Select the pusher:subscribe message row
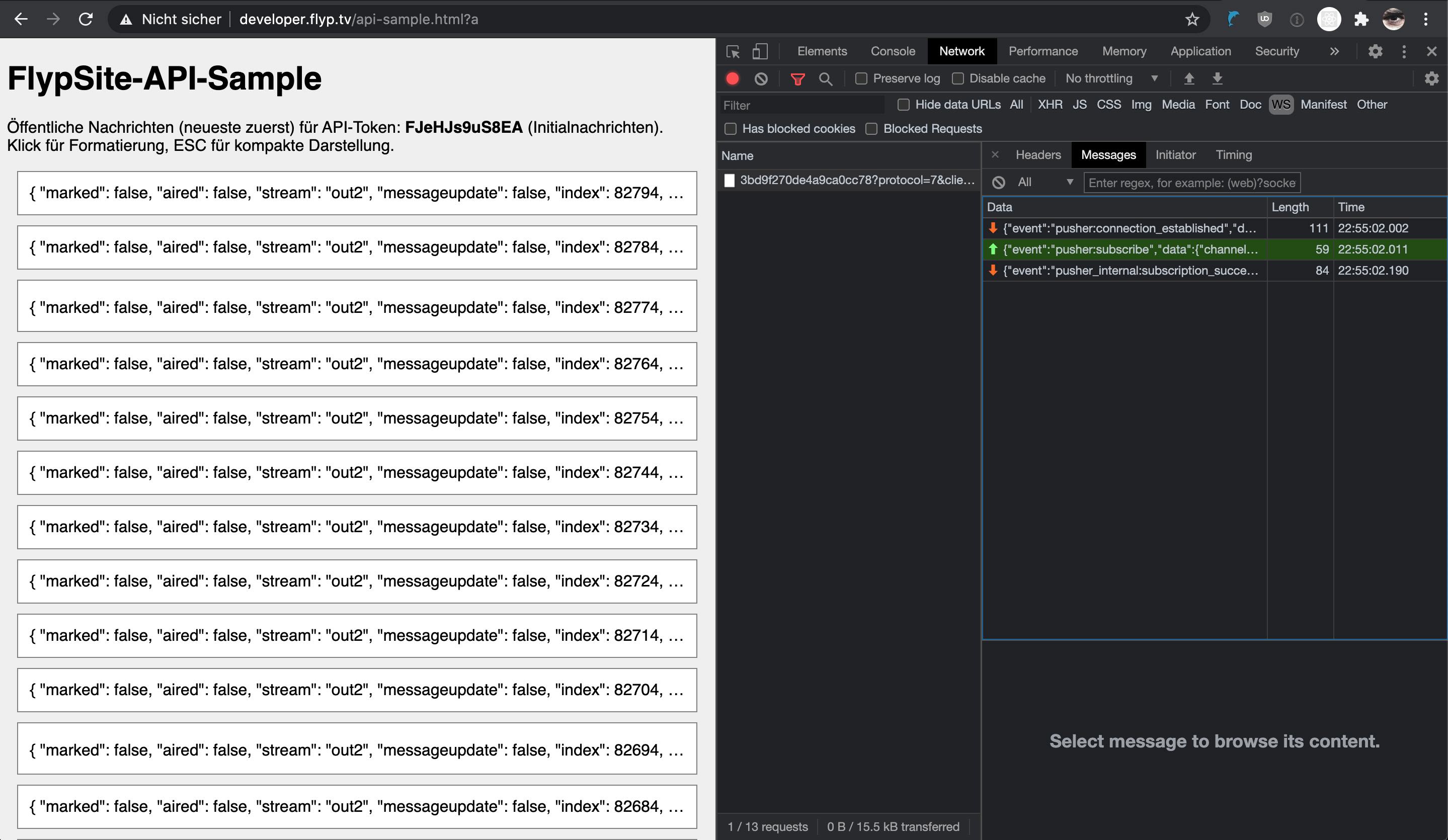The width and height of the screenshot is (1448, 840). (x=1130, y=249)
